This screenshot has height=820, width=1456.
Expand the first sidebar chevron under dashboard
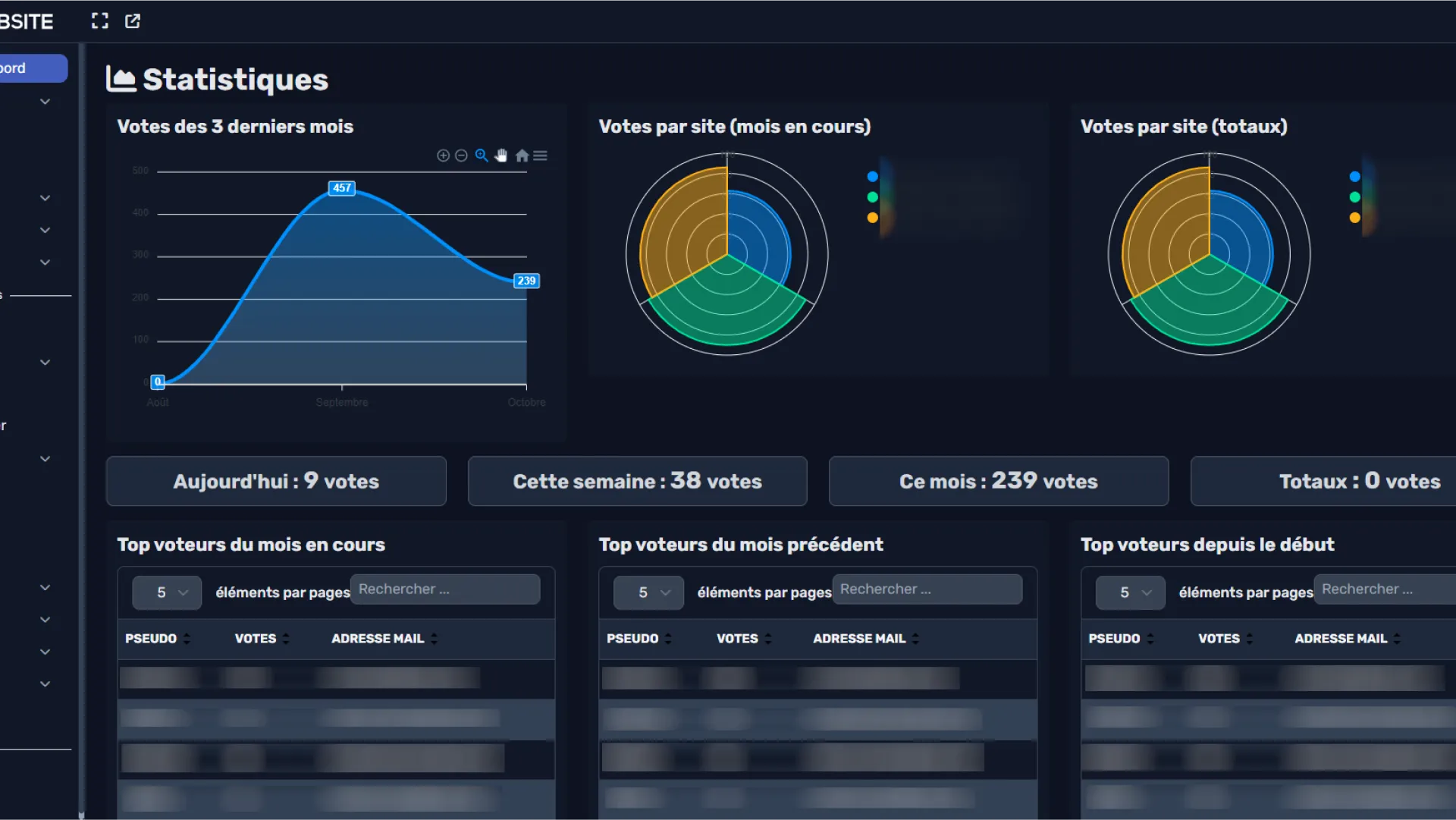[x=45, y=102]
